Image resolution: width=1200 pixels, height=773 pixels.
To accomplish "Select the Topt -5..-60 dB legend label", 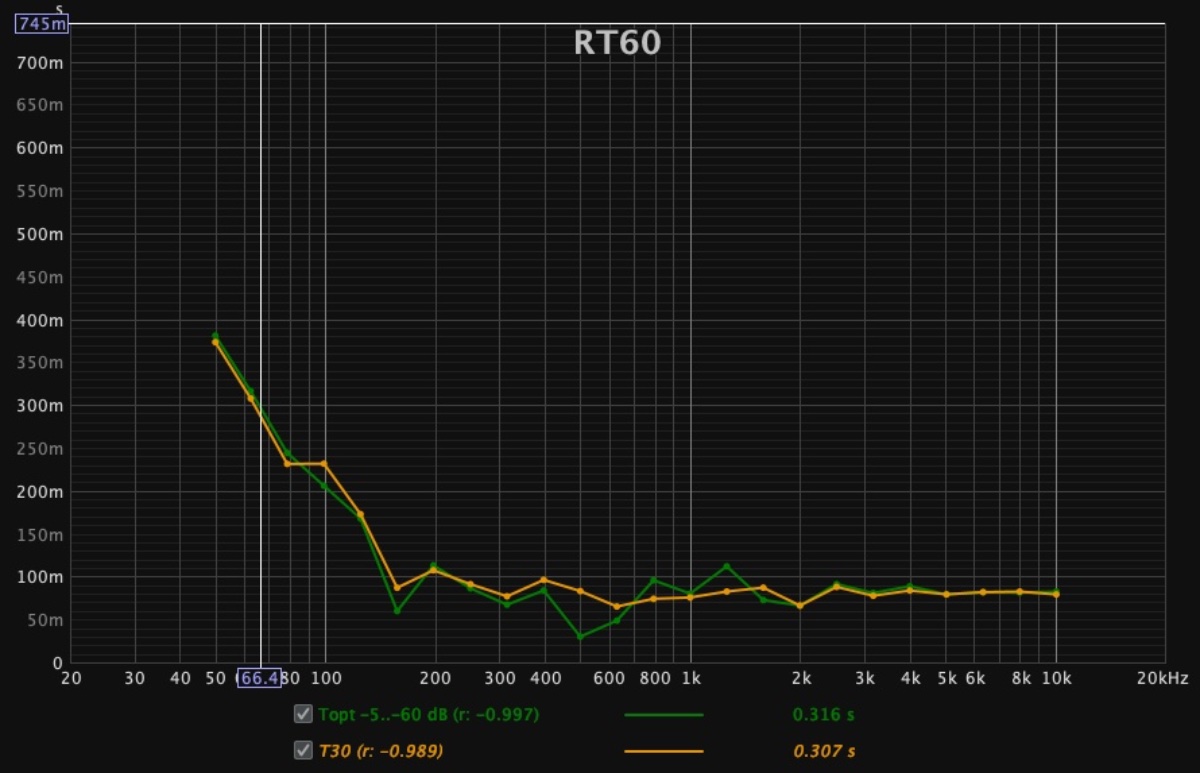I will coord(429,715).
